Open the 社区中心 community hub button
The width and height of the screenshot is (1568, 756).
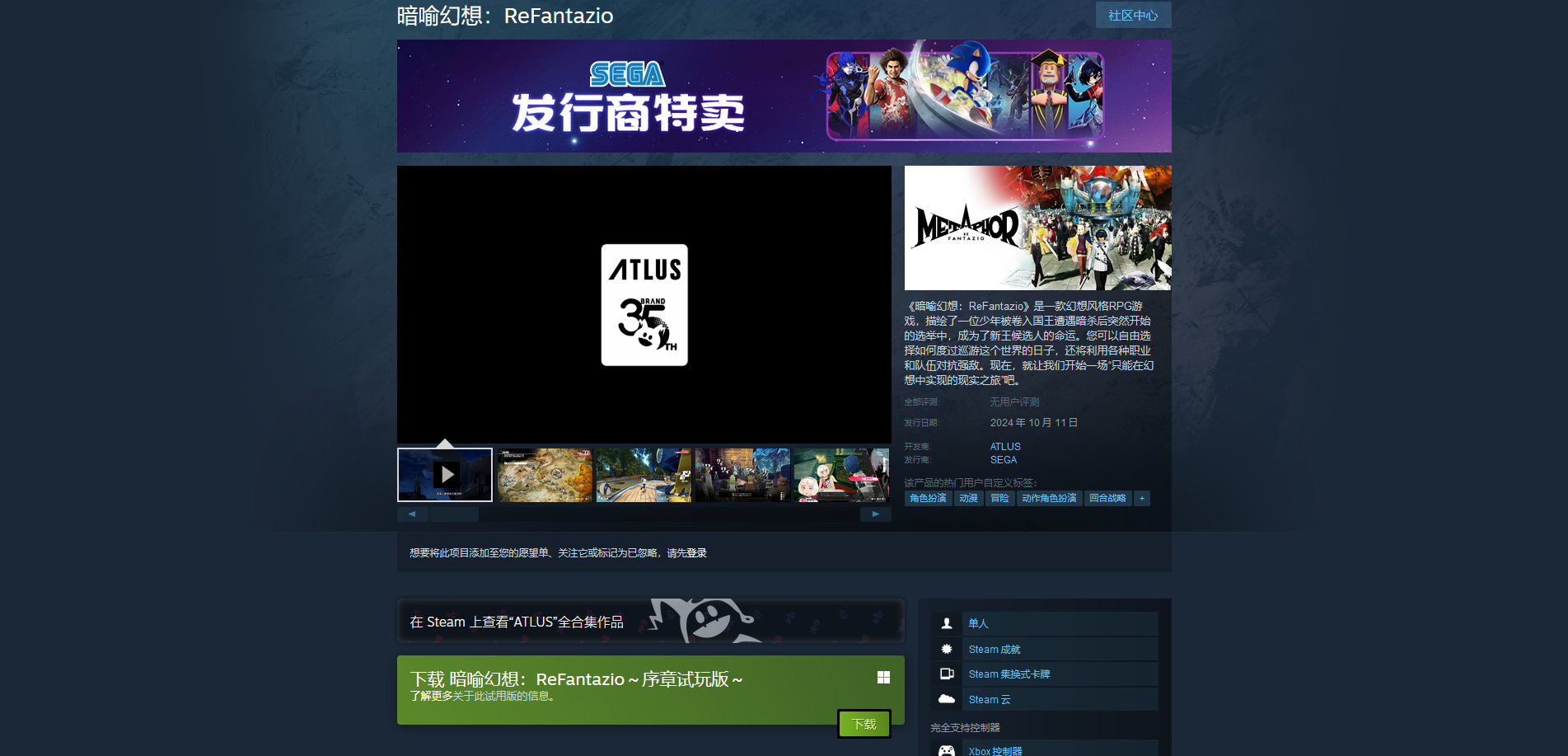coord(1133,15)
